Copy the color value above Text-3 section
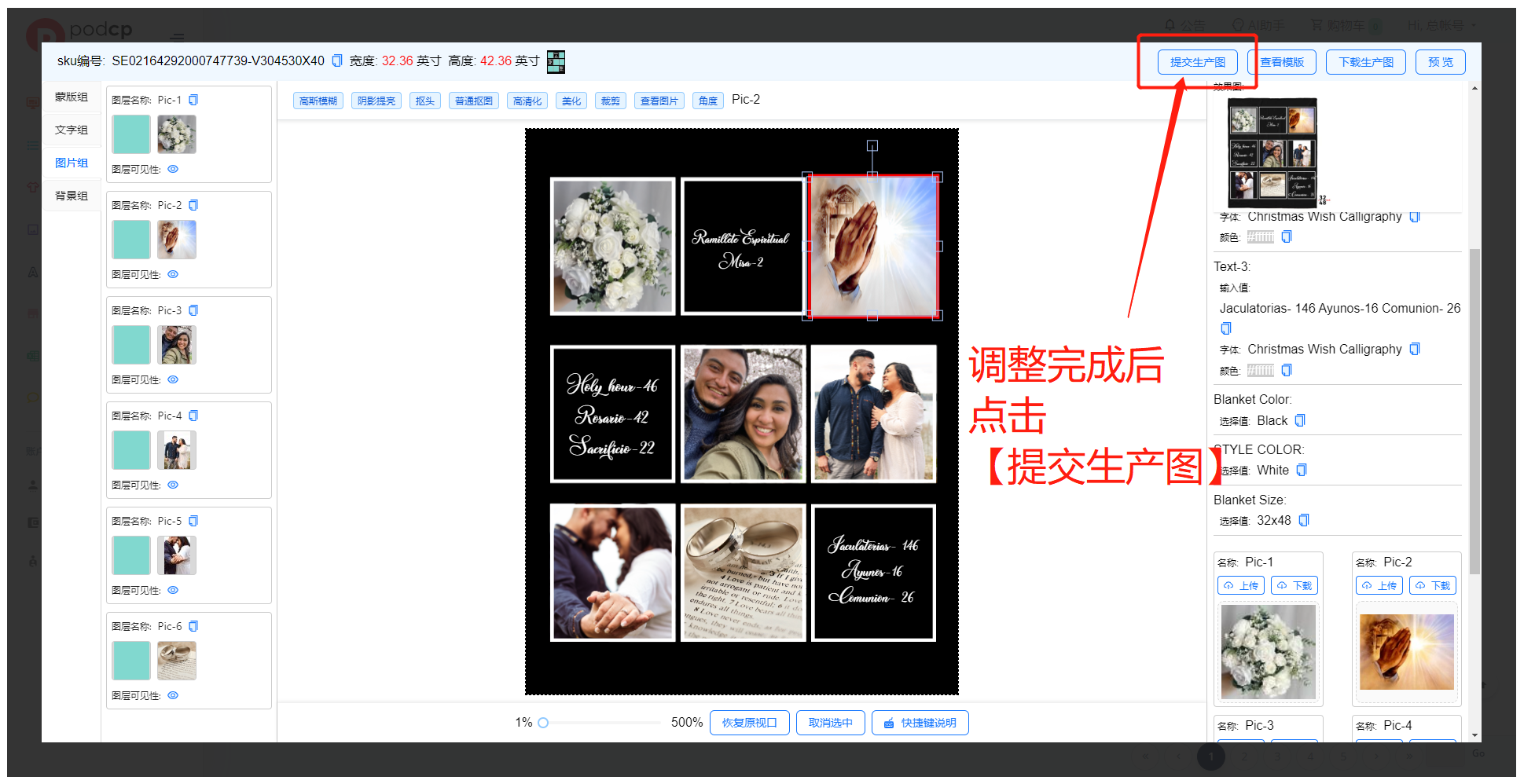Viewport: 1524px width, 784px height. (1287, 236)
